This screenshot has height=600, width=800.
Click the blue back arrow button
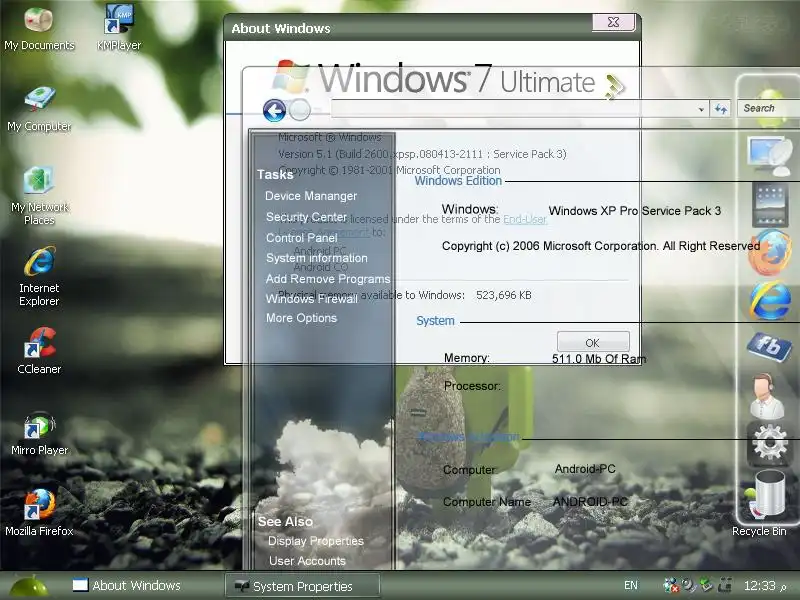(x=274, y=110)
